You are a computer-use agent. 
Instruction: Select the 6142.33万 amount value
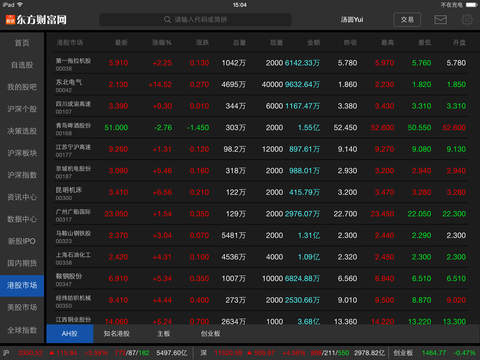coord(302,63)
